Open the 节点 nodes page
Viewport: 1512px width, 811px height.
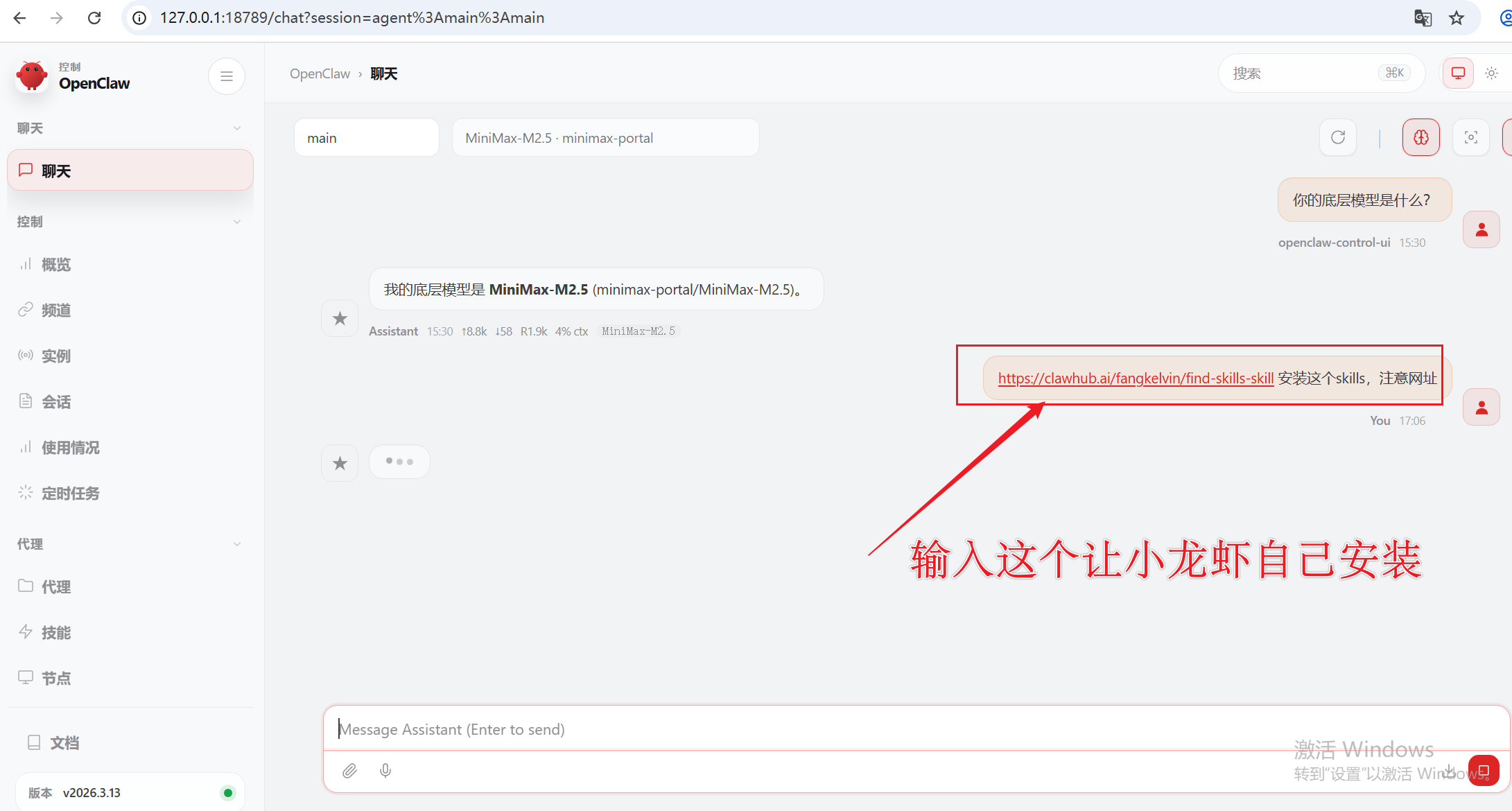tap(130, 679)
